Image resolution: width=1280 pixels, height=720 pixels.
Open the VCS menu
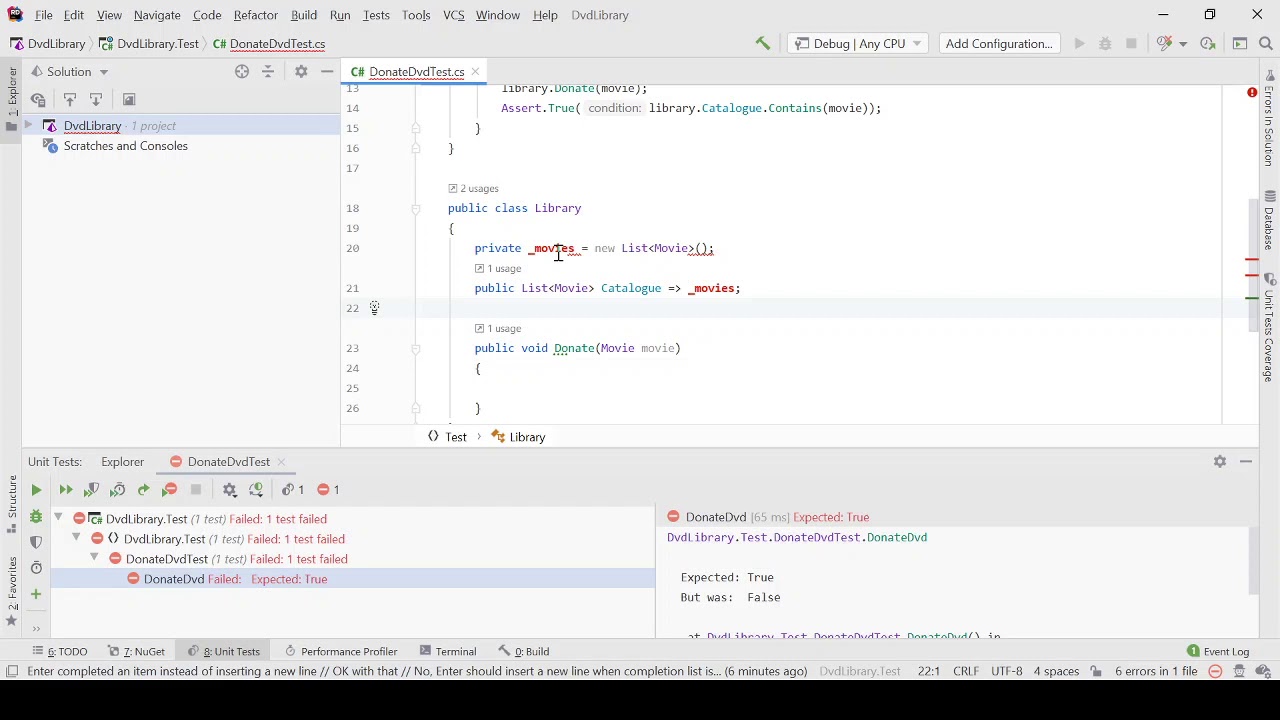[453, 15]
